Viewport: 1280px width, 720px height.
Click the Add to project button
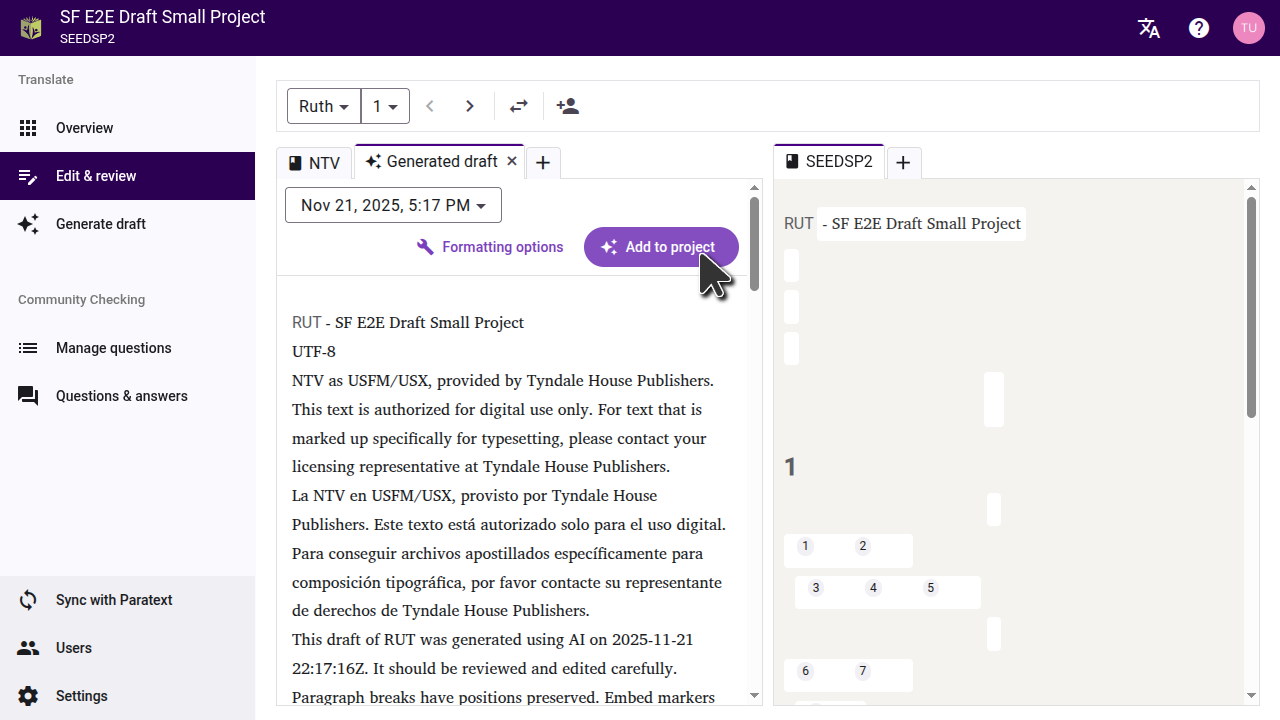[661, 247]
